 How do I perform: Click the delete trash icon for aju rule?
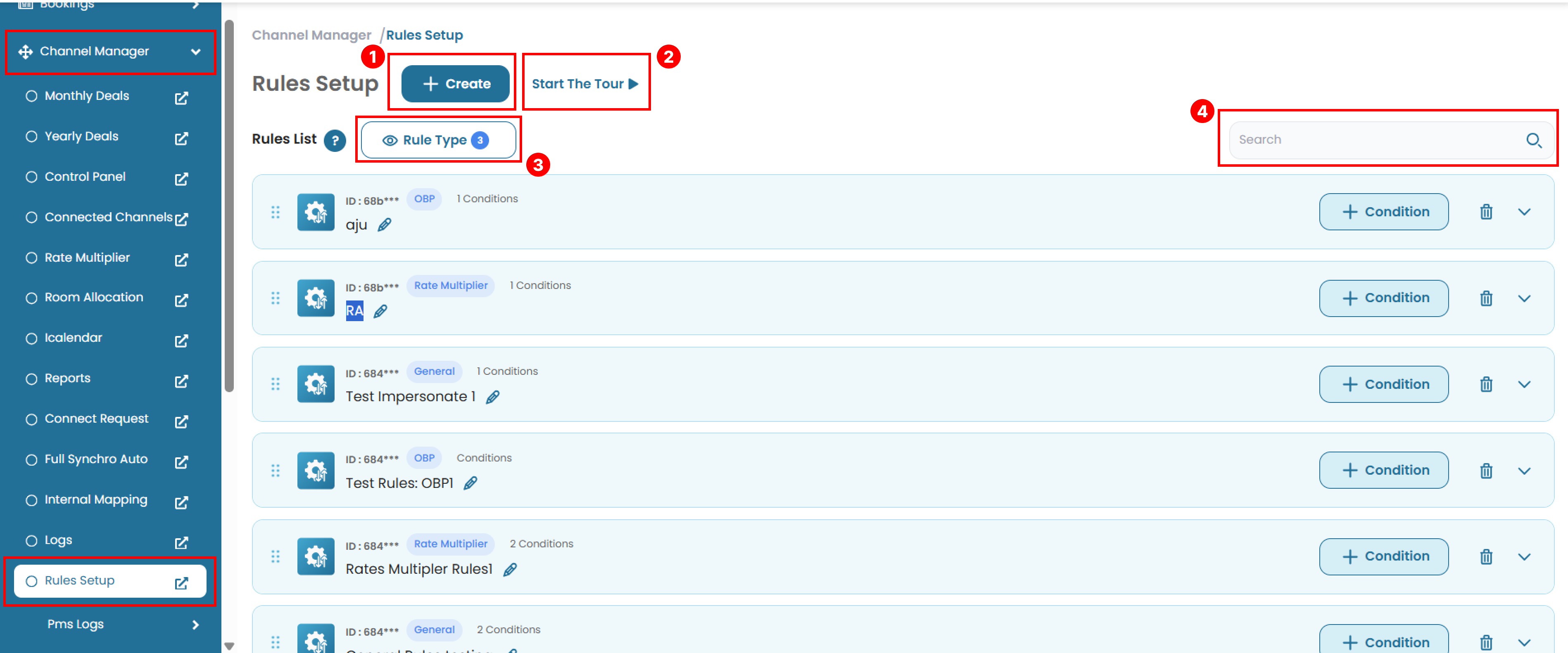pyautogui.click(x=1485, y=212)
